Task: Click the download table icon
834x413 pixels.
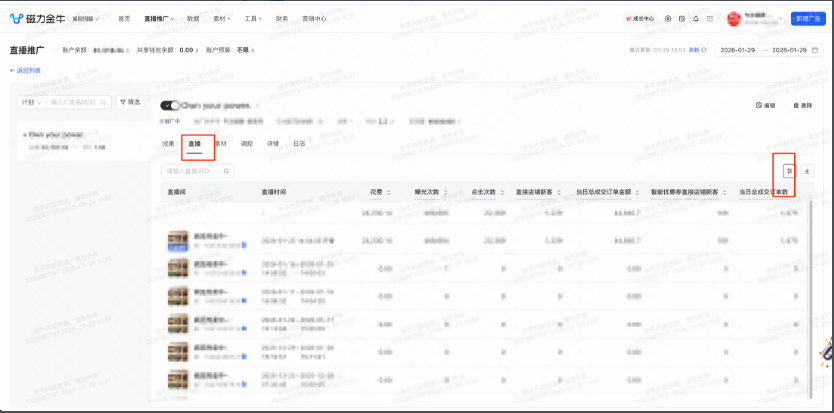Action: [x=807, y=171]
